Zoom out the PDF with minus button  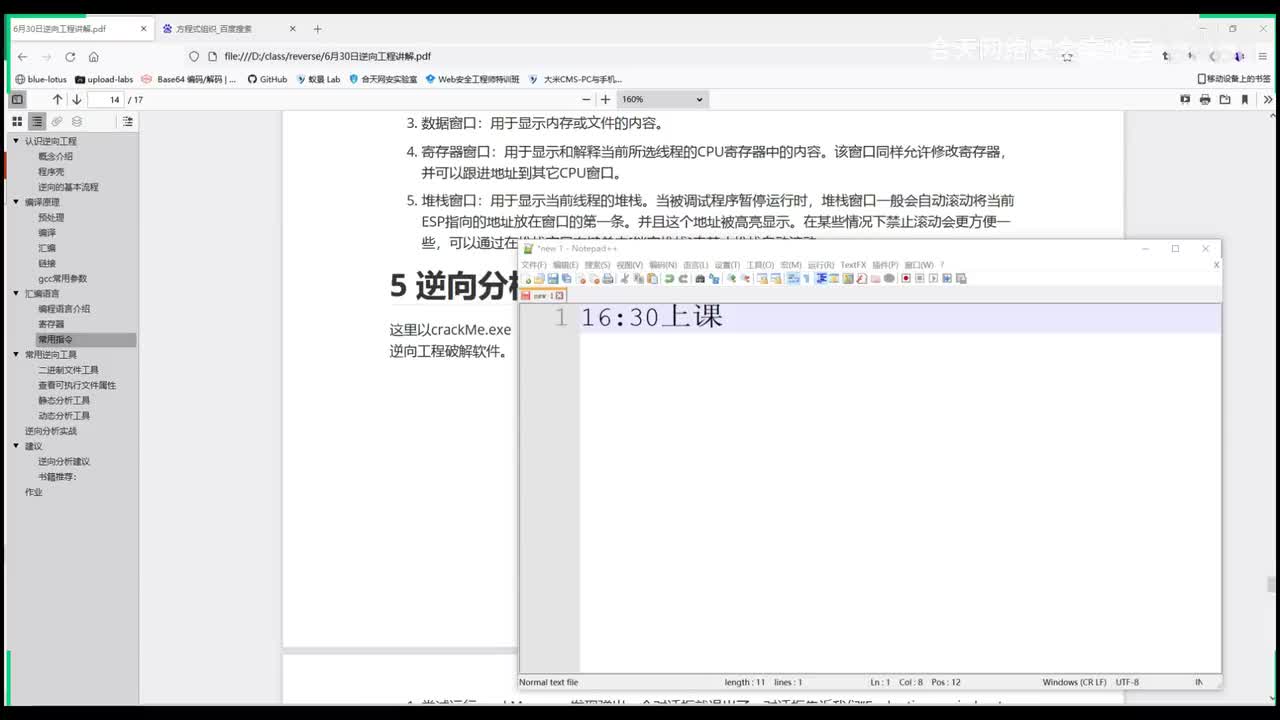click(x=586, y=99)
